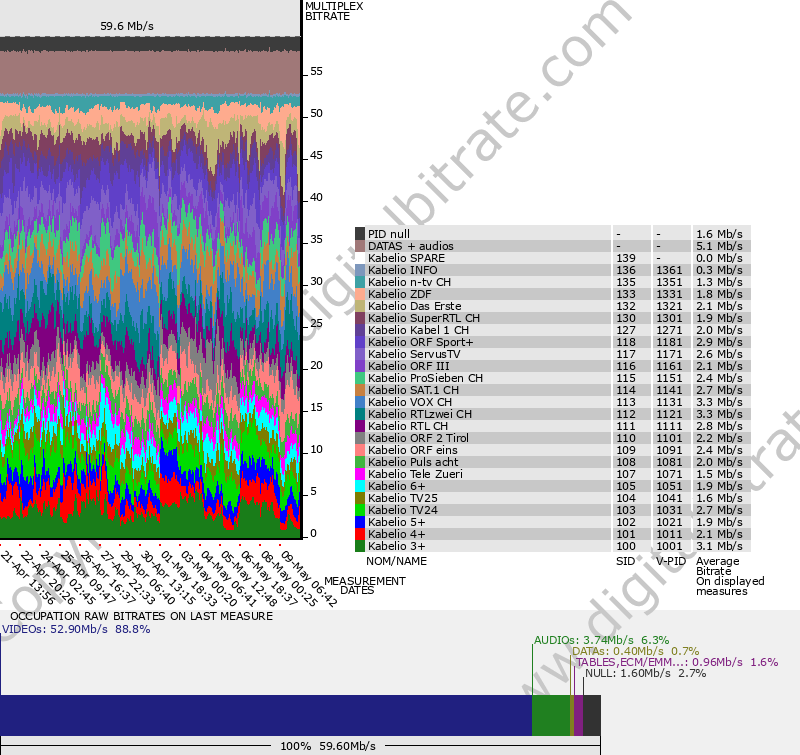Screen dimensions: 800x755
Task: Click the 'Kabelio ORF Sport+' channel name
Action: pos(420,342)
